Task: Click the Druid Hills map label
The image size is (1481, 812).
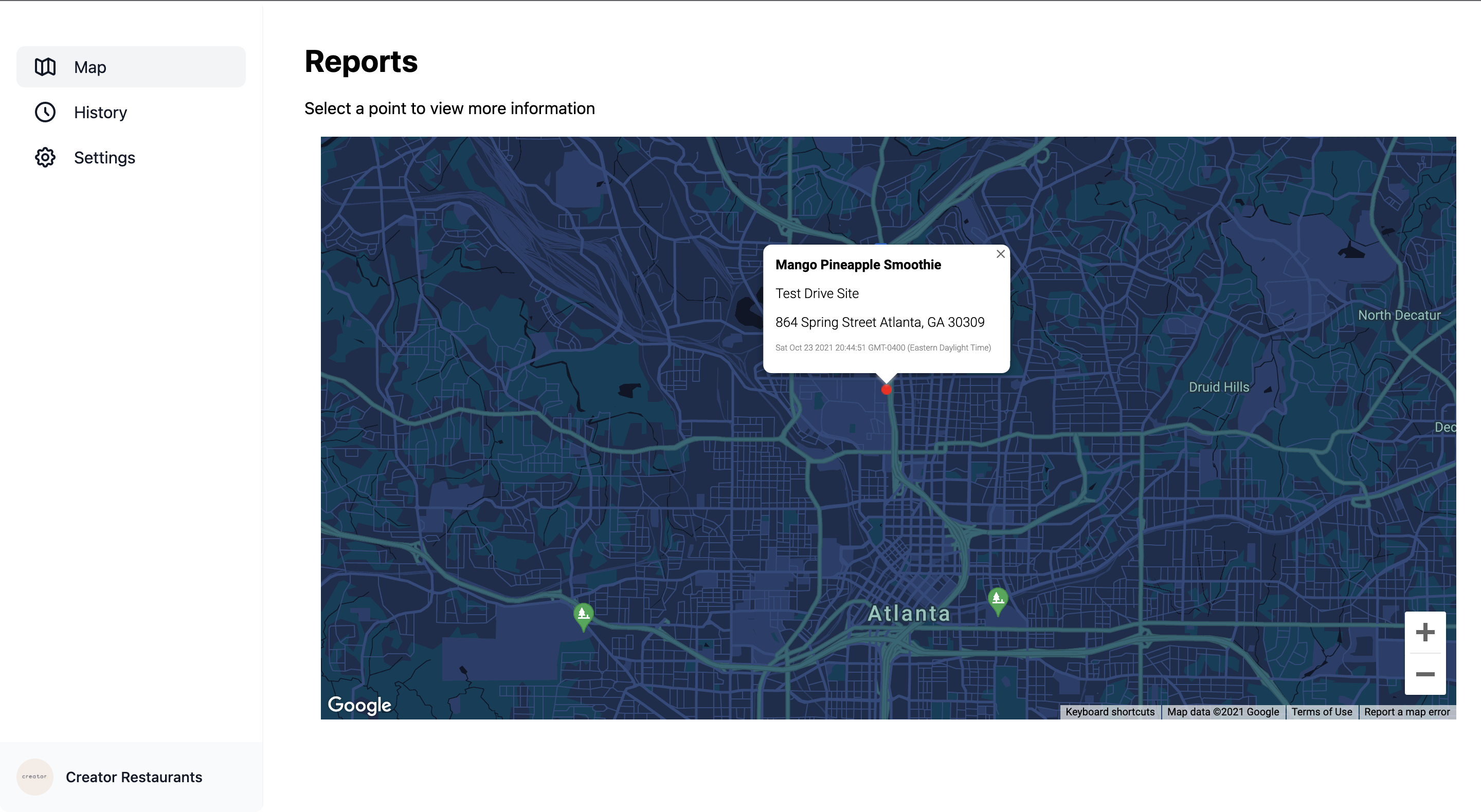Action: click(1218, 387)
